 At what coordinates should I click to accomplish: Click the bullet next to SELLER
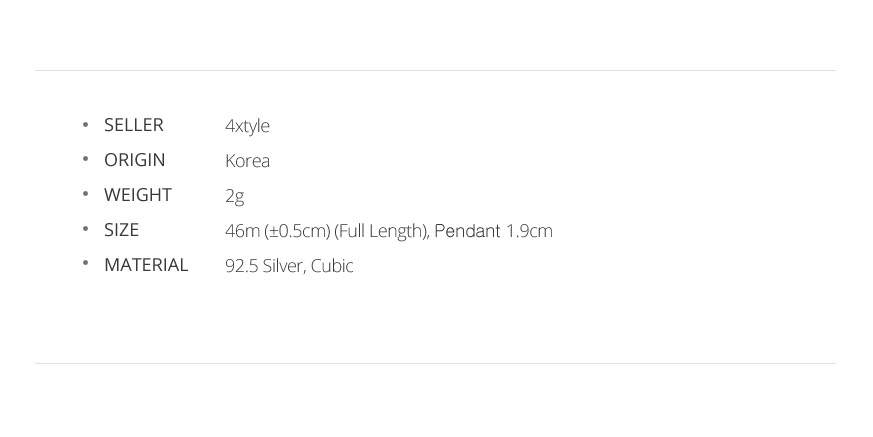coord(85,124)
